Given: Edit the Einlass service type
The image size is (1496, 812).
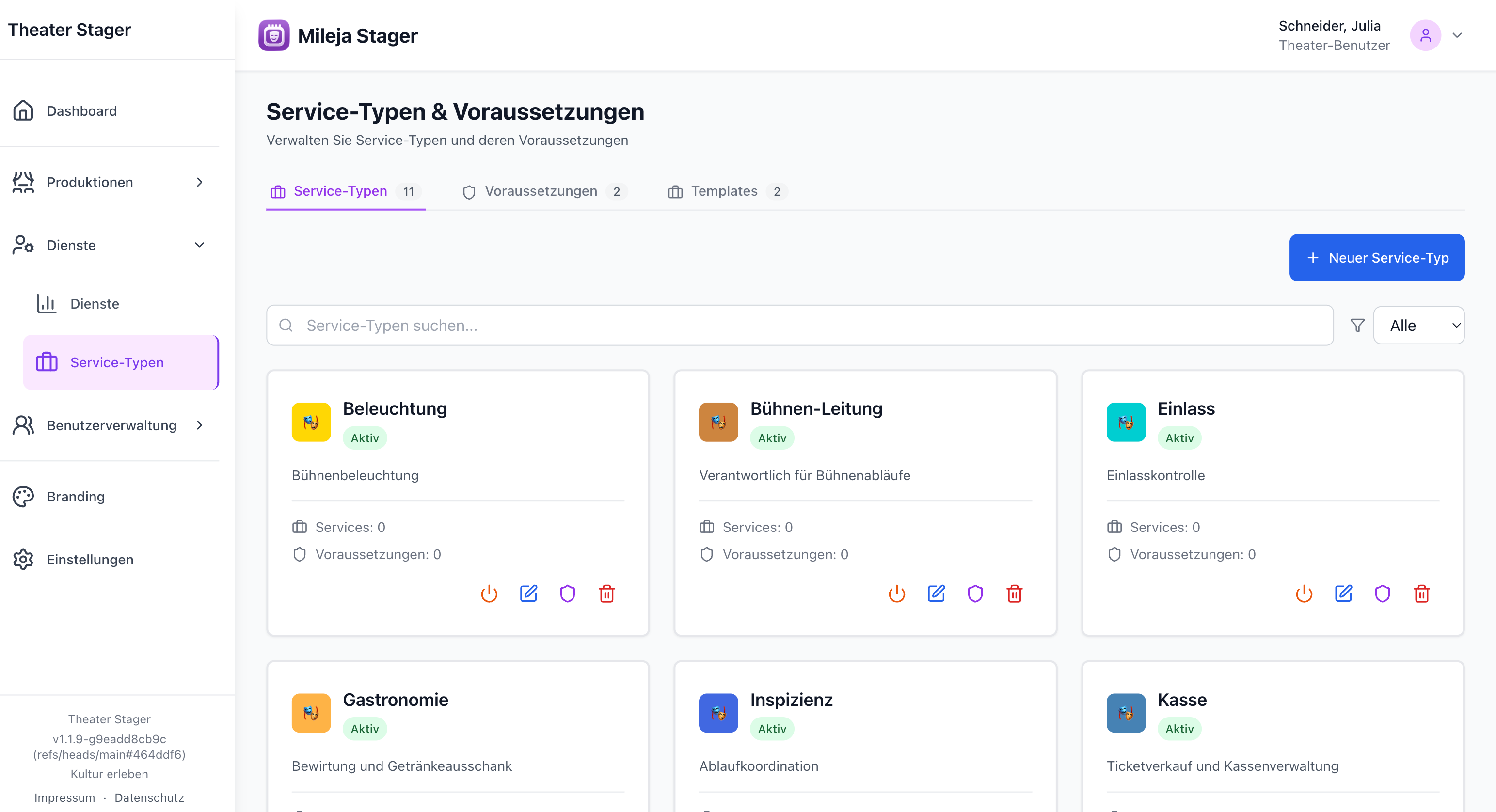Looking at the screenshot, I should [x=1343, y=593].
